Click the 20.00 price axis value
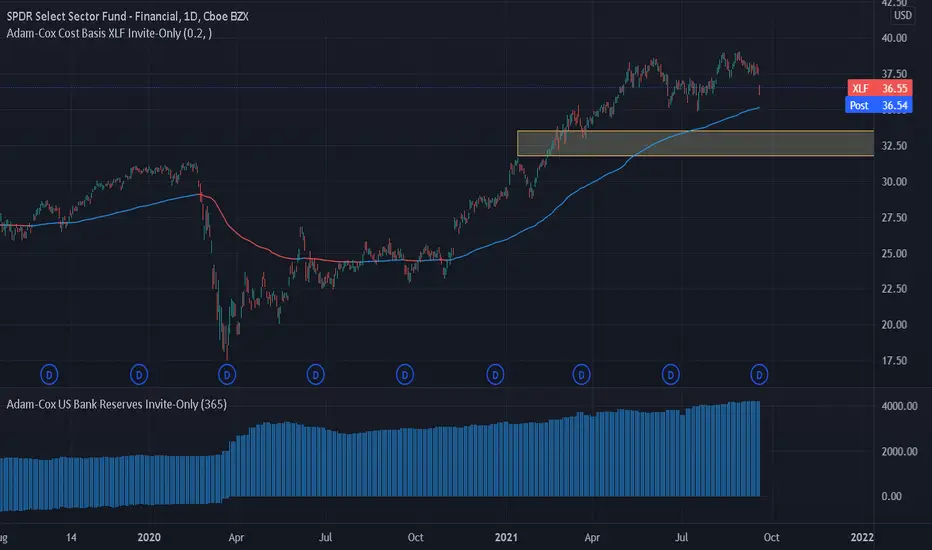 [x=894, y=325]
